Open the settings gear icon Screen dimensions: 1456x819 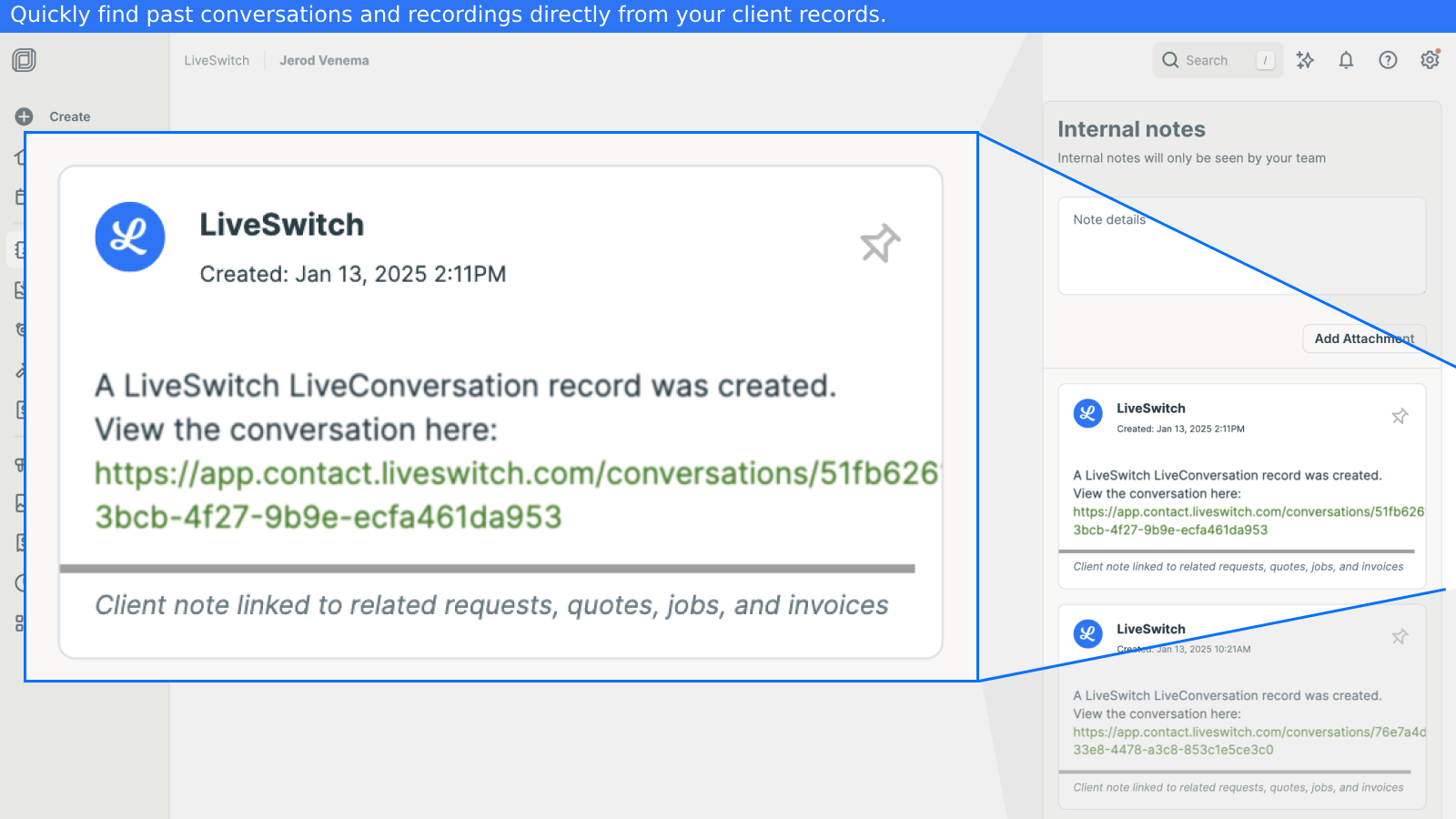(x=1430, y=60)
